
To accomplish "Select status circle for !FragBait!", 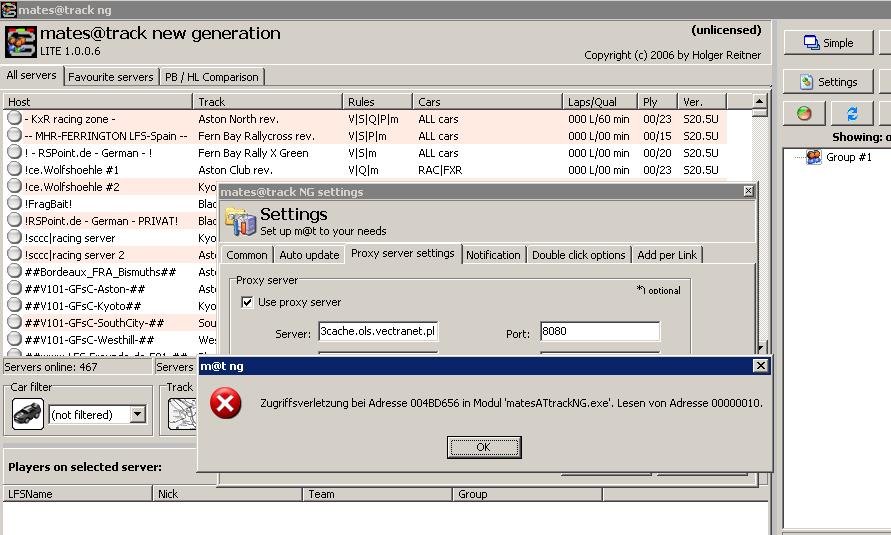I will 14,203.
